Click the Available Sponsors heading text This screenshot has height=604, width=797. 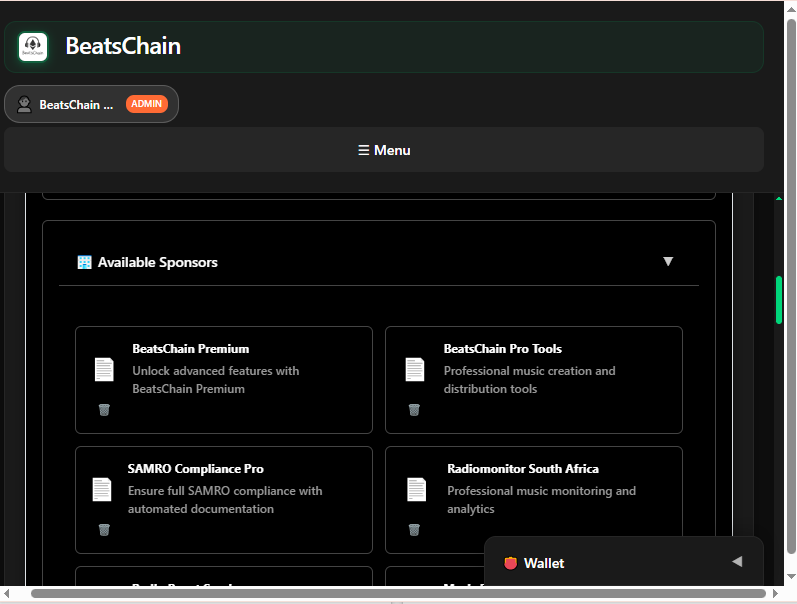[x=158, y=262]
